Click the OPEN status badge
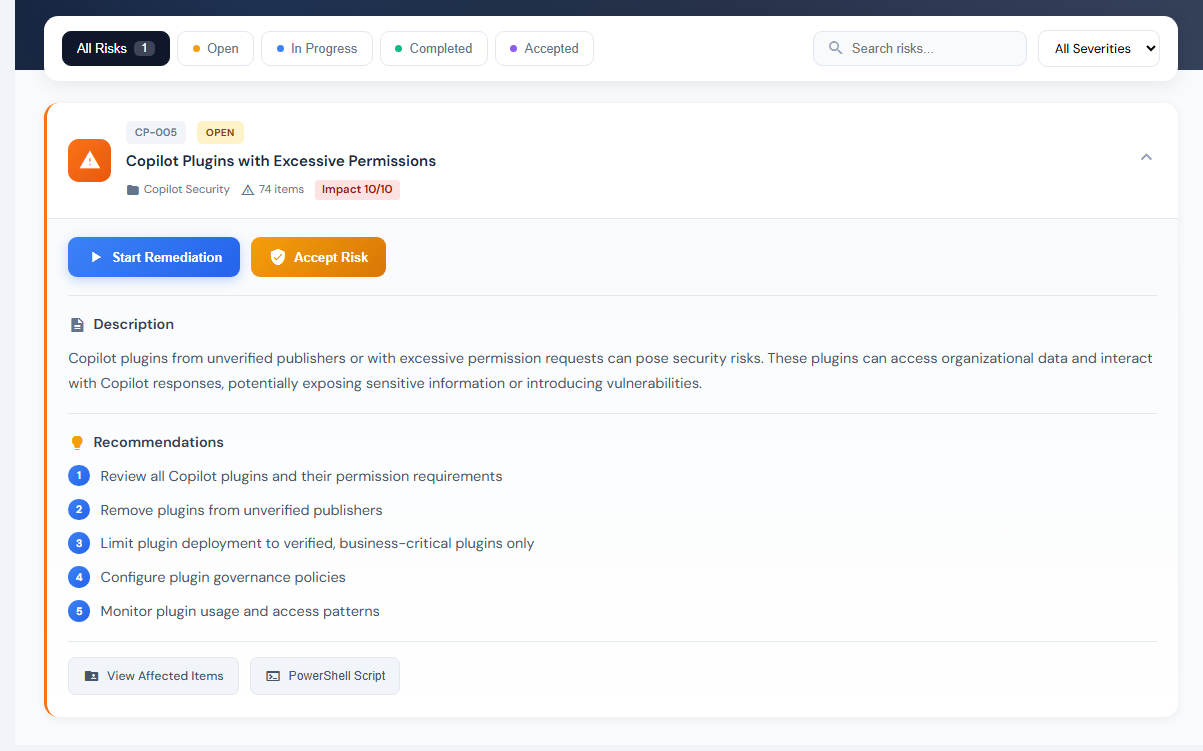The width and height of the screenshot is (1203, 751). coord(220,132)
